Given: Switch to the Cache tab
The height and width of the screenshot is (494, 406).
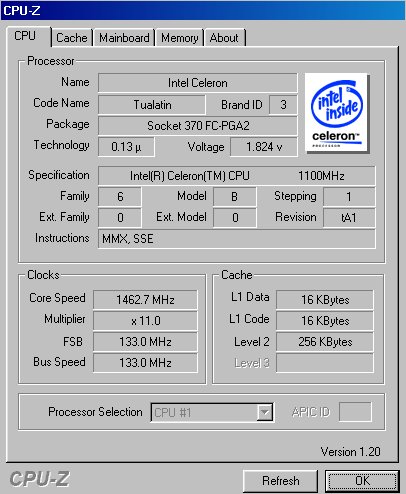Looking at the screenshot, I should pyautogui.click(x=72, y=37).
